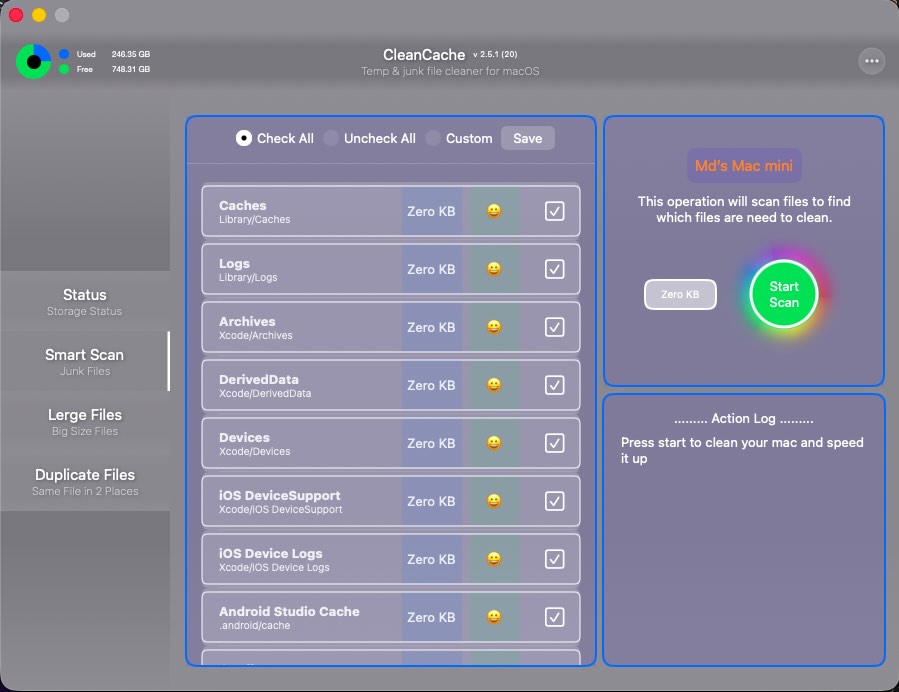Click Zero KB size in Devices row
The image size is (899, 692).
pyautogui.click(x=431, y=443)
